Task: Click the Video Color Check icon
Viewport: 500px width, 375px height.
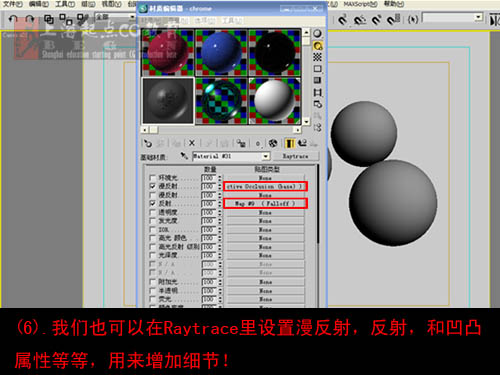Action: (317, 80)
